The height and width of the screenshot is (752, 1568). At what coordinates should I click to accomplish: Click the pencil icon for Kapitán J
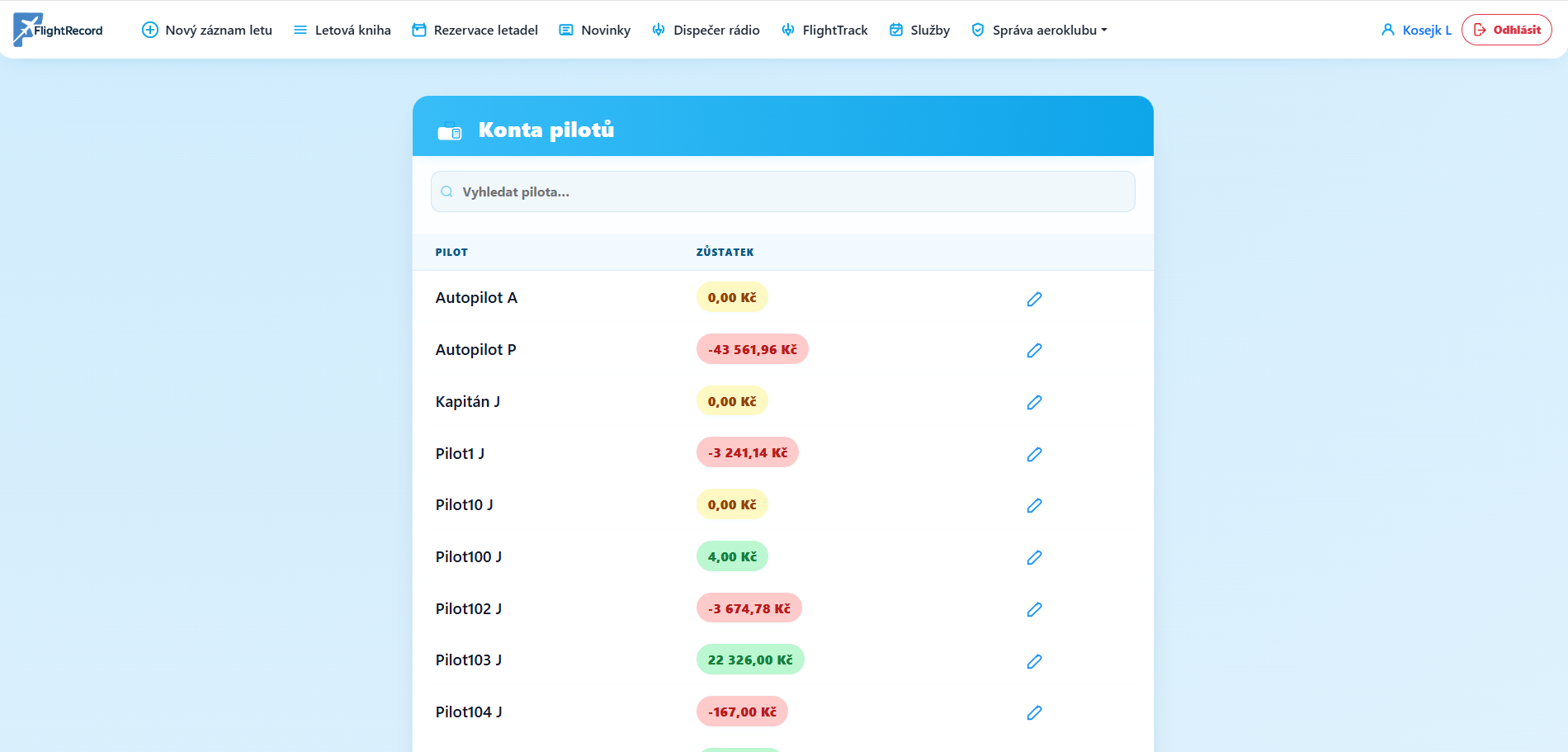point(1034,402)
